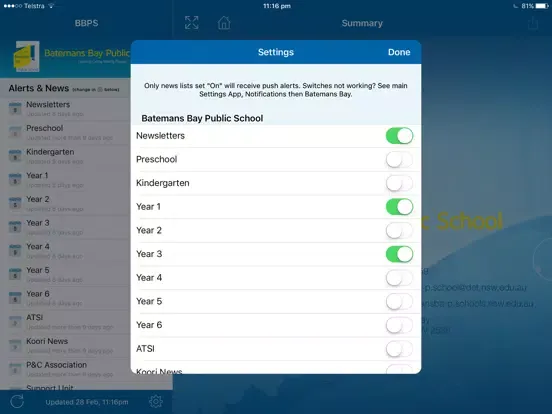Tap Done to close Settings
The image size is (552, 414).
coord(399,52)
